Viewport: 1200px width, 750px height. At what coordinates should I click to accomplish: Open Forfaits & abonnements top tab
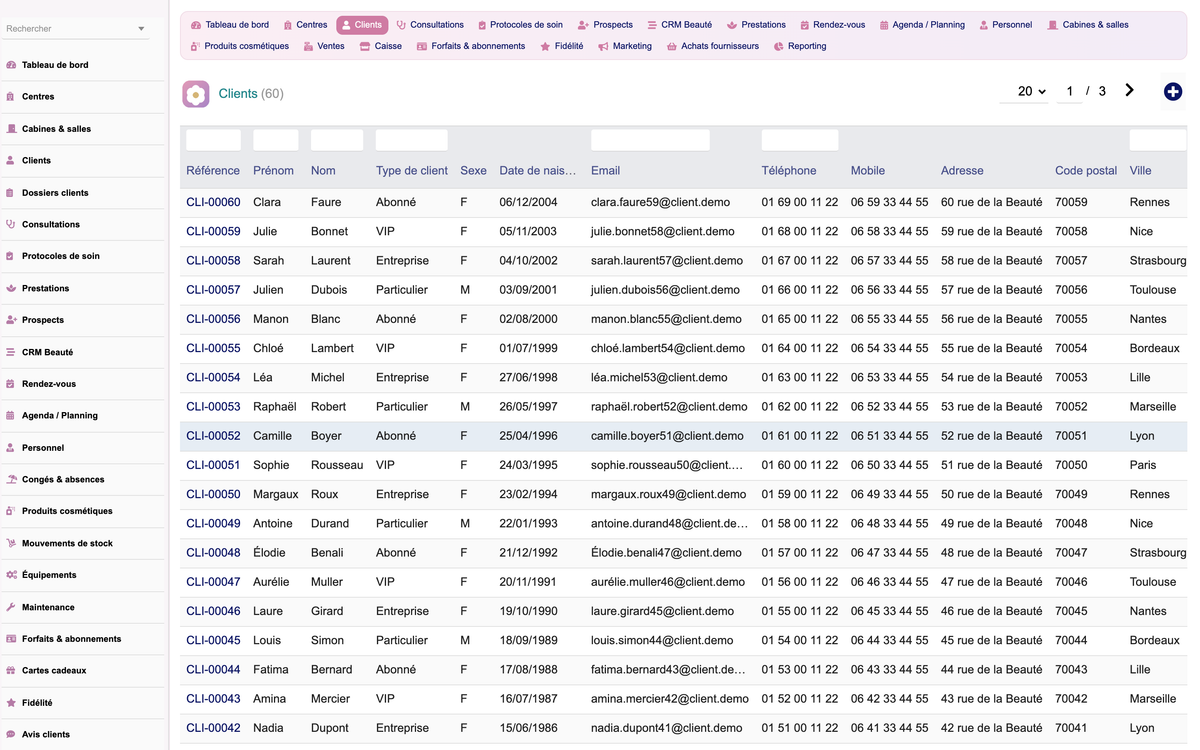[471, 46]
